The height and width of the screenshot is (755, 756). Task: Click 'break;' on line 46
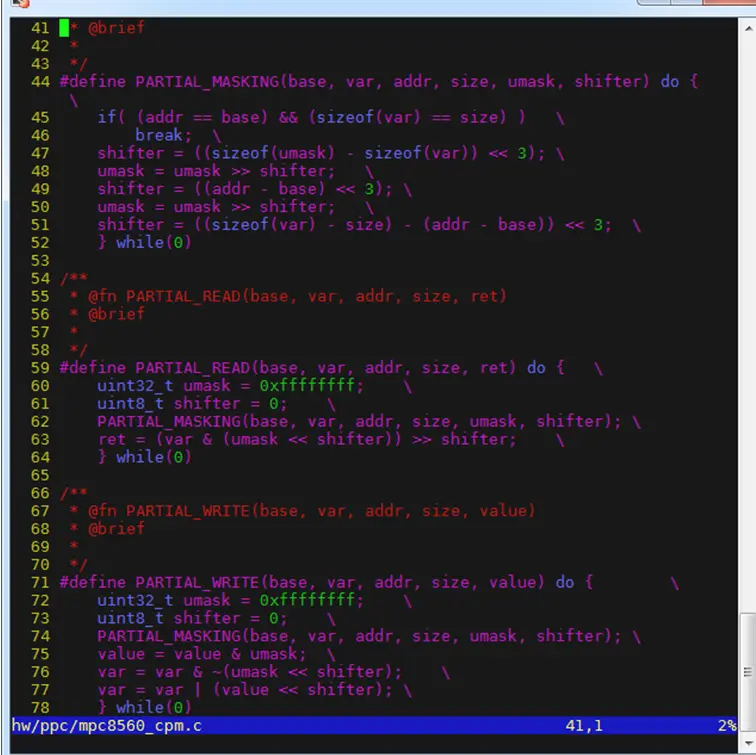point(163,135)
